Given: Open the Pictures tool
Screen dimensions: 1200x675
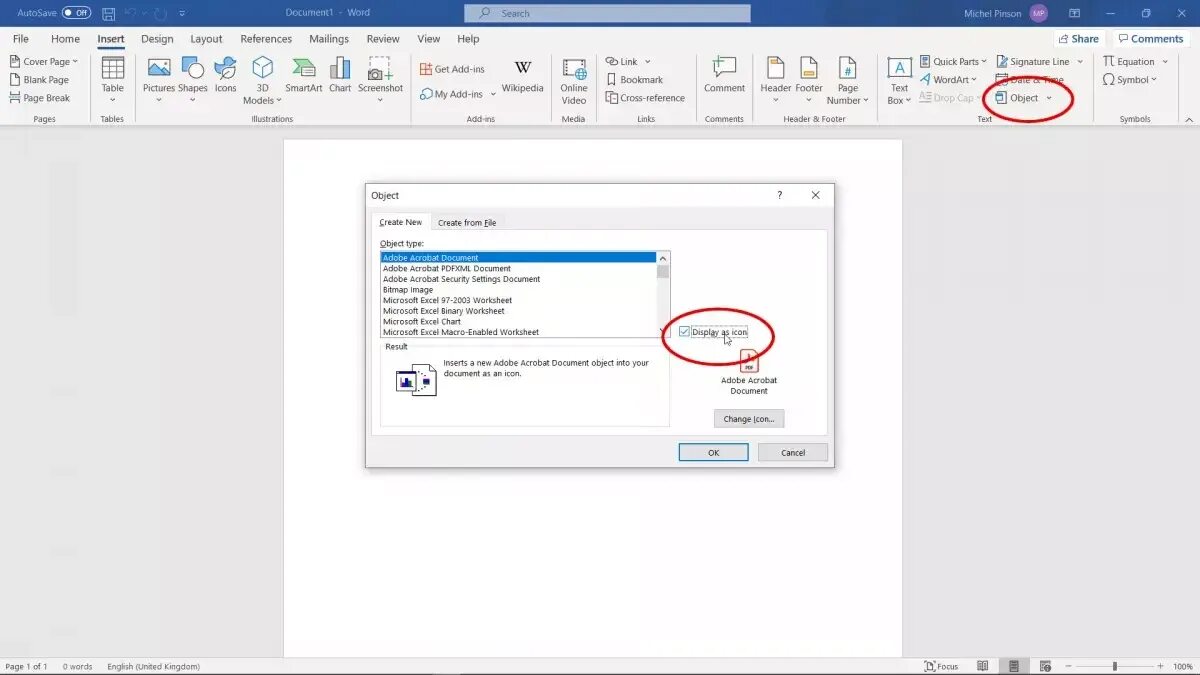Looking at the screenshot, I should 159,80.
